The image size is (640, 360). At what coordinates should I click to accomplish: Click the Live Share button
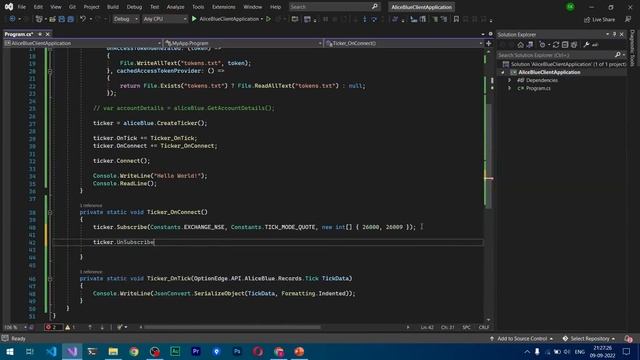(x=599, y=20)
